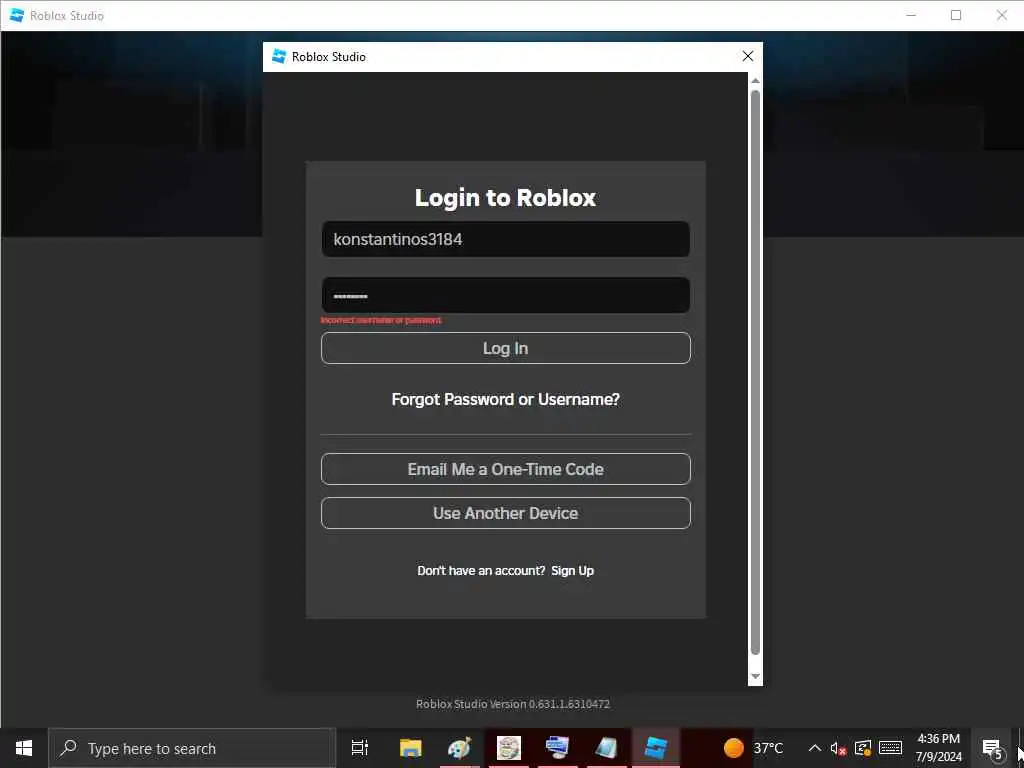Click the incorrect username or password error
The image size is (1024, 768).
381,320
